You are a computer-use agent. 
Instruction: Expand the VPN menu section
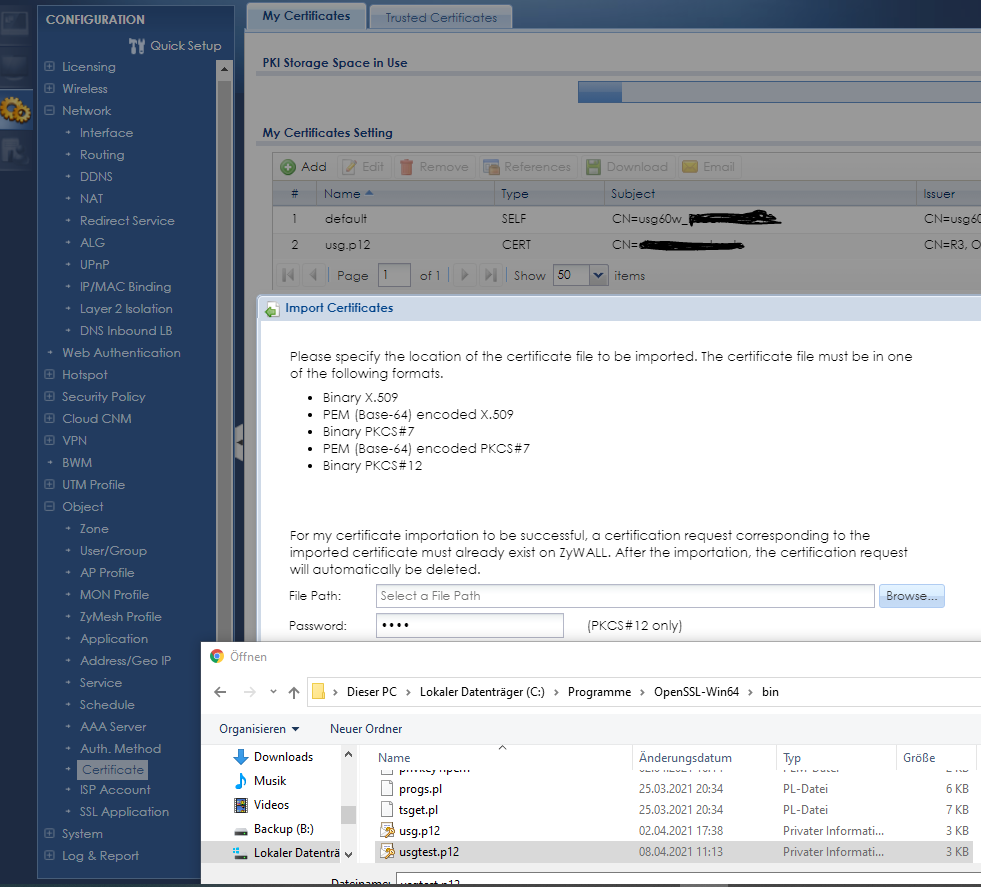(x=50, y=441)
